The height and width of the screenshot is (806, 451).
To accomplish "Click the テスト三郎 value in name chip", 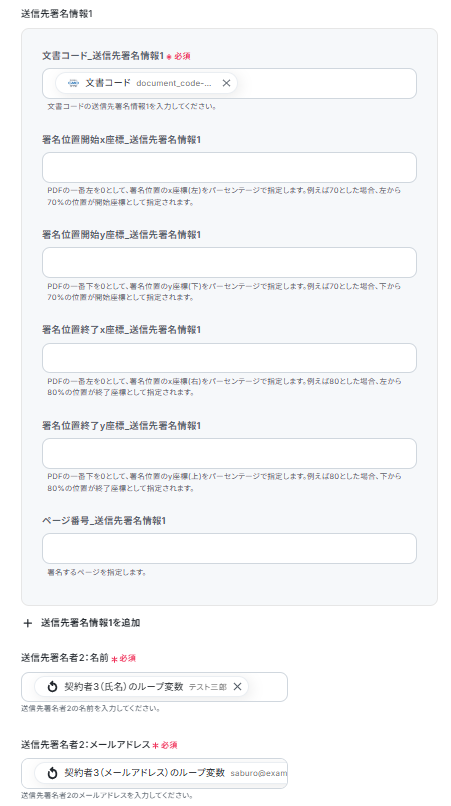I will 208,687.
